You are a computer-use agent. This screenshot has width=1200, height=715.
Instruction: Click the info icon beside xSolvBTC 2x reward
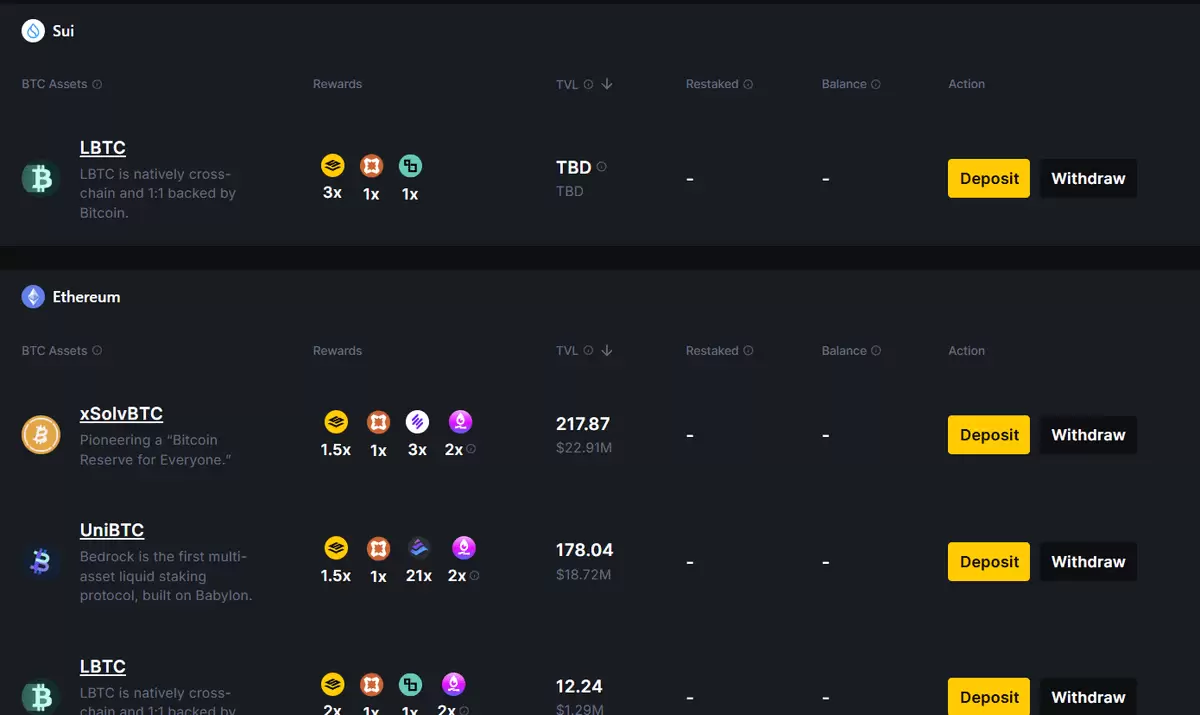[471, 449]
